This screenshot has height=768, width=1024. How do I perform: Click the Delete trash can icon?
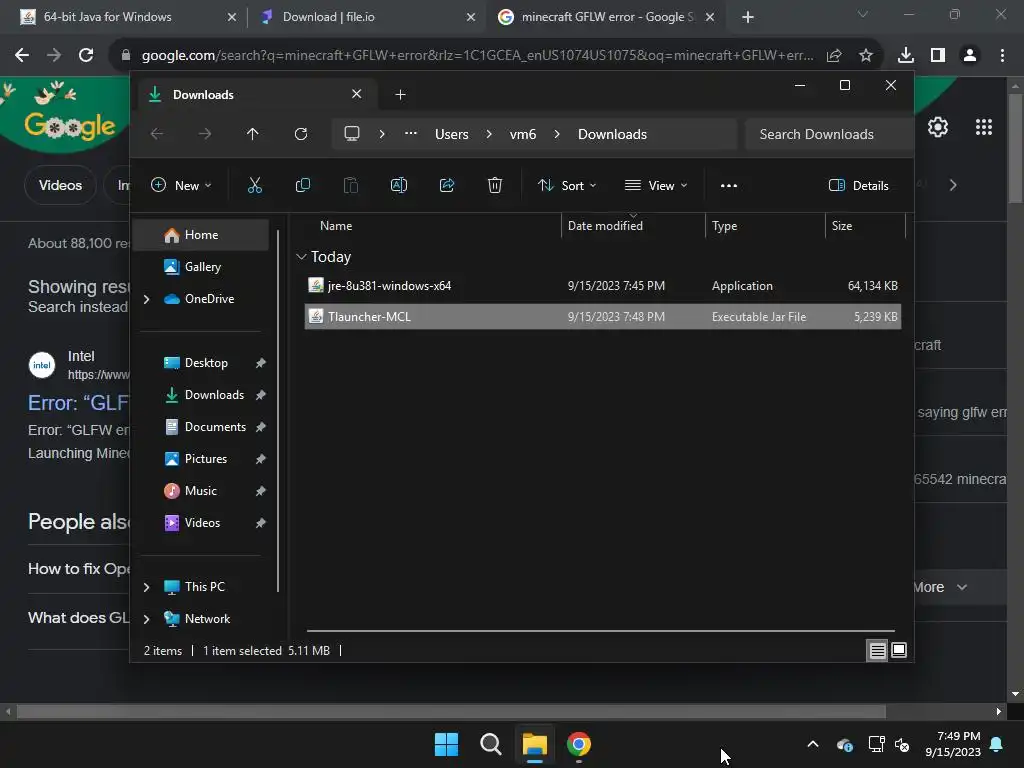[494, 185]
